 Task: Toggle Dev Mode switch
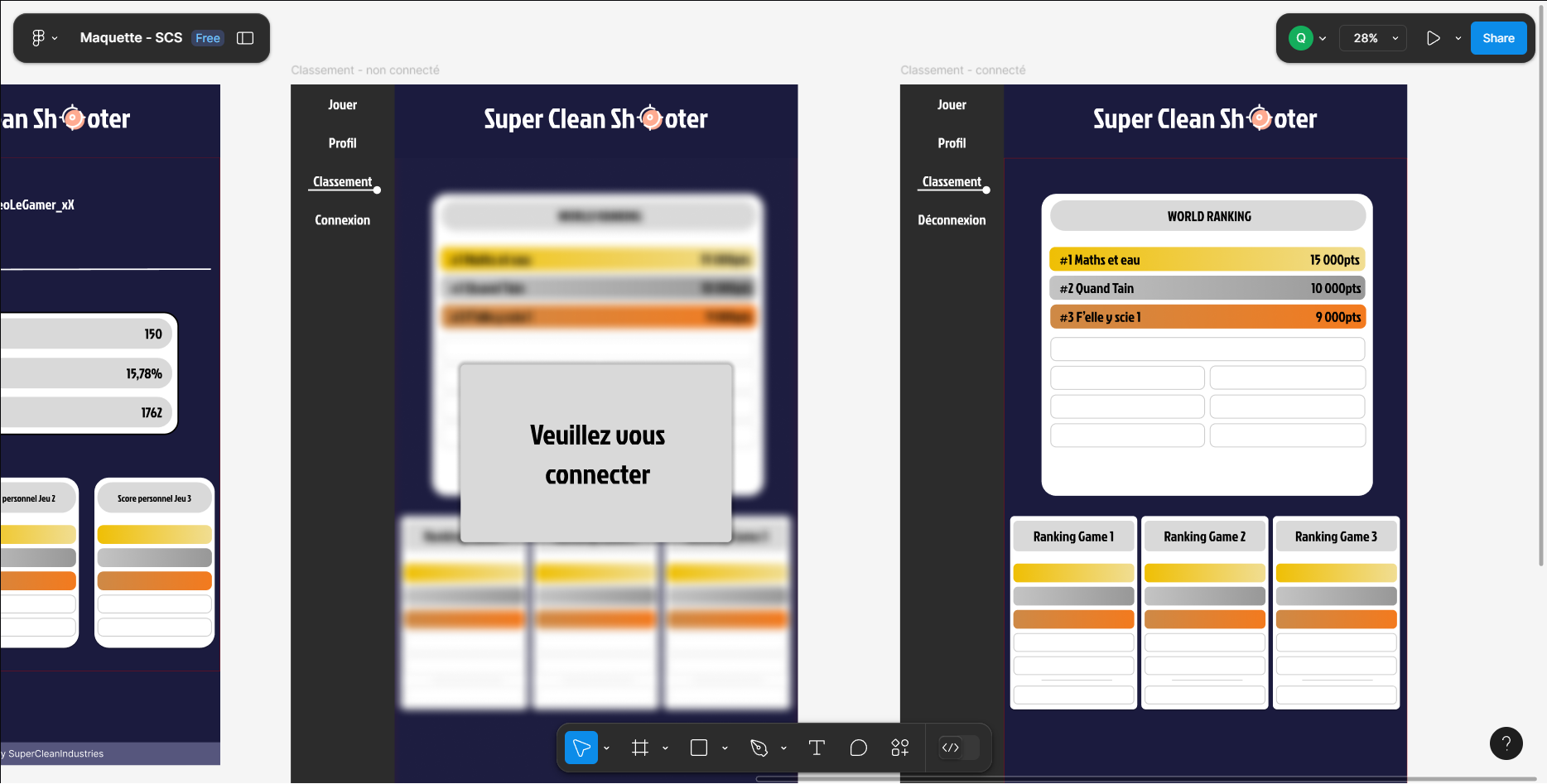click(959, 748)
